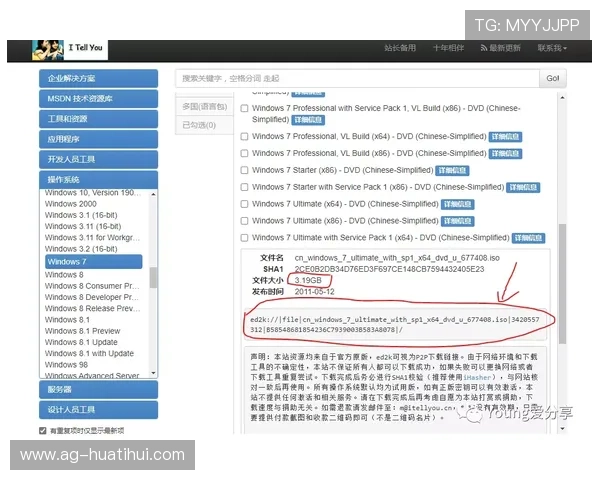Select Windows 3.1 (16-bit) entry

coord(81,215)
